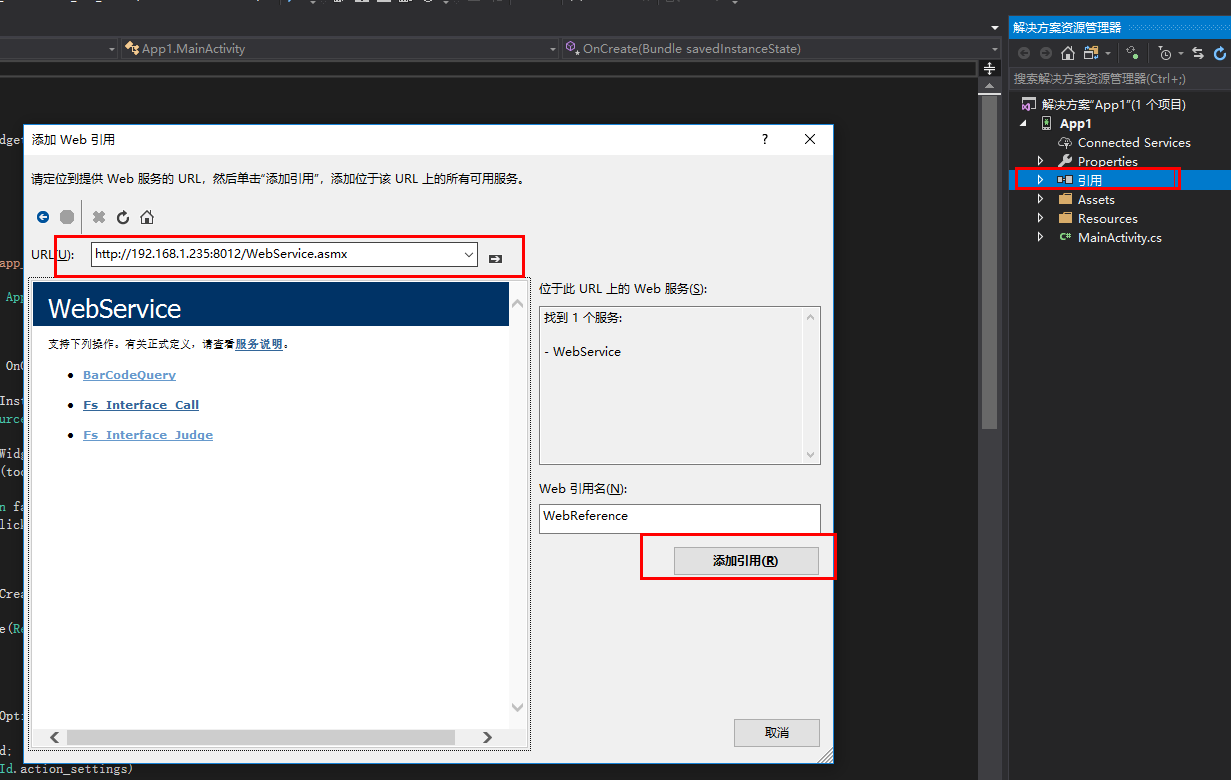Image resolution: width=1231 pixels, height=780 pixels.
Task: Select MainActivity.cs file in Solution Explorer
Action: [1120, 238]
